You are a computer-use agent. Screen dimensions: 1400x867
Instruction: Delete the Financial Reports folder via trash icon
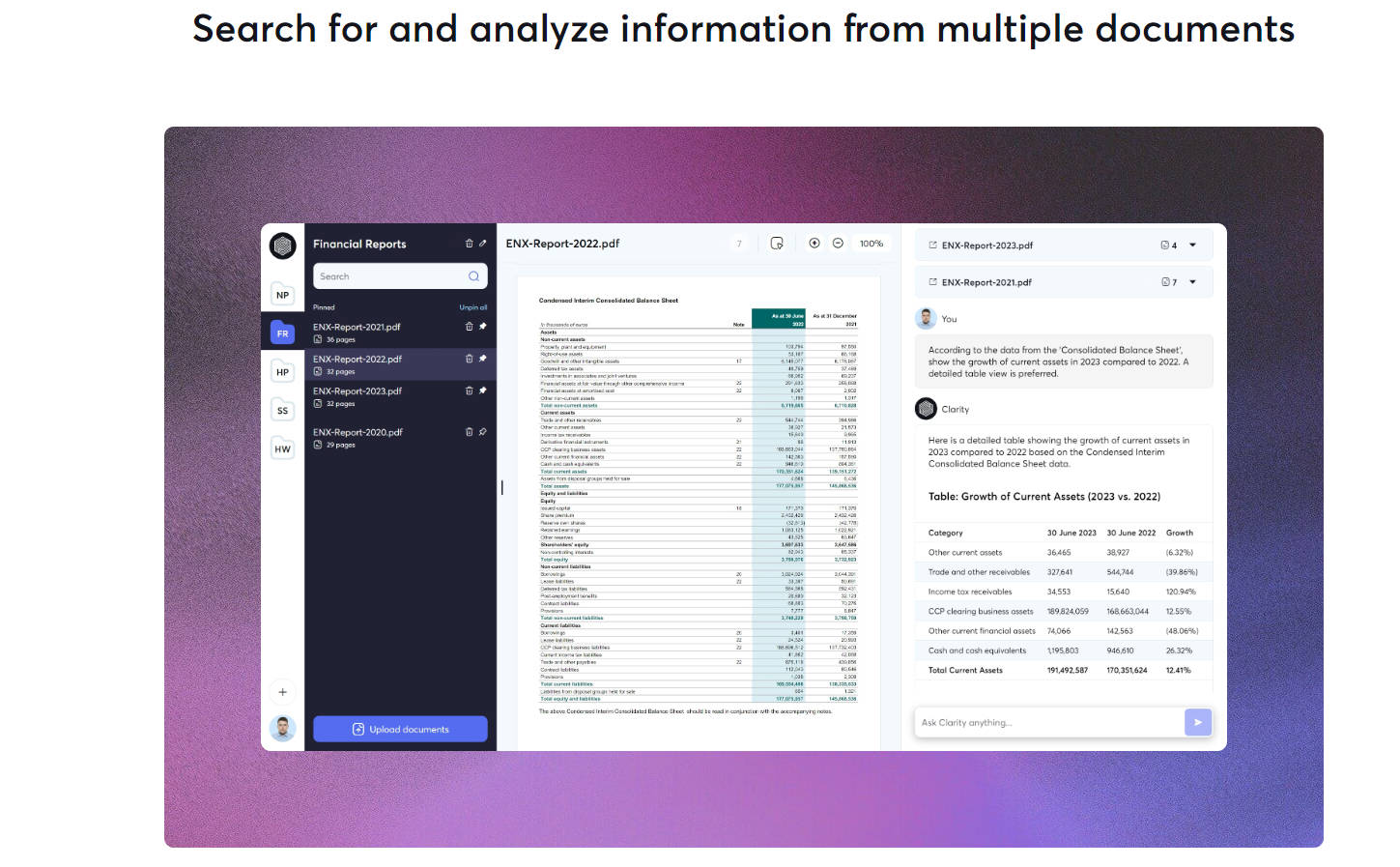(470, 244)
